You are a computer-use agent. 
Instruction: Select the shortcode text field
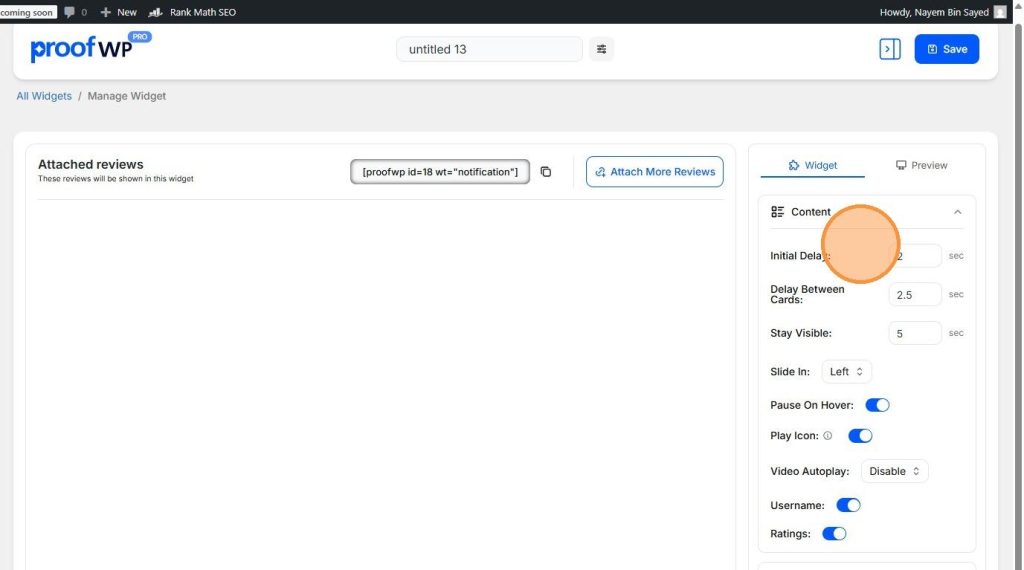point(440,172)
